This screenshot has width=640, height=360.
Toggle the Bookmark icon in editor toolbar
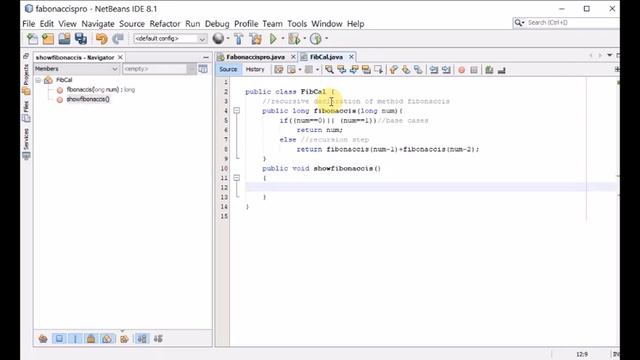point(418,70)
